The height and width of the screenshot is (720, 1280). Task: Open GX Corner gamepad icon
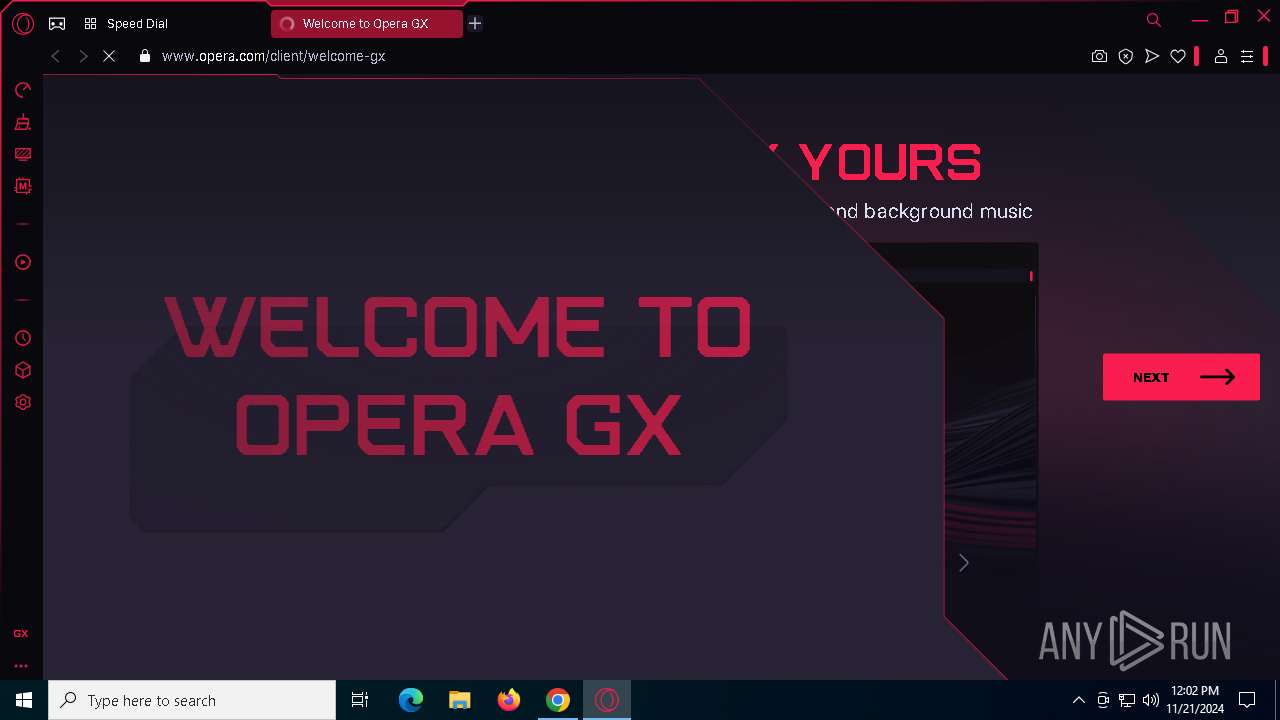point(57,24)
